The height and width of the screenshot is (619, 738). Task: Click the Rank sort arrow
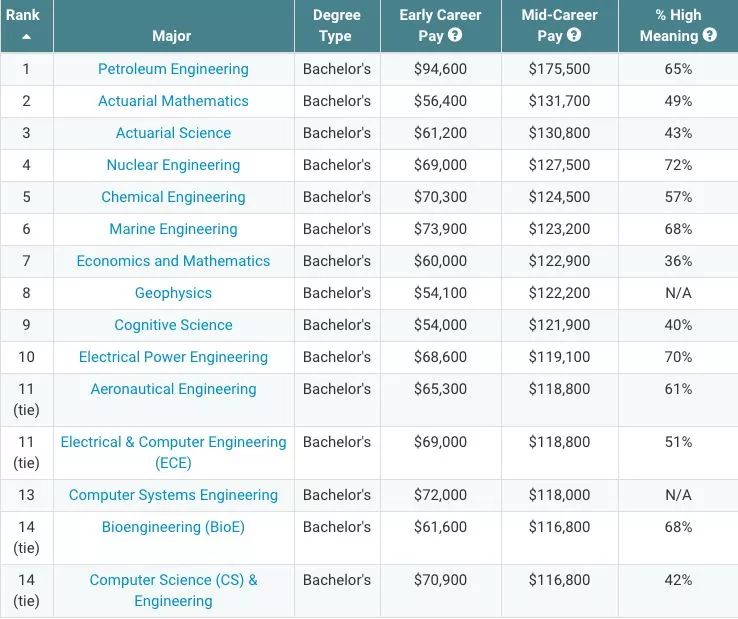click(x=26, y=36)
